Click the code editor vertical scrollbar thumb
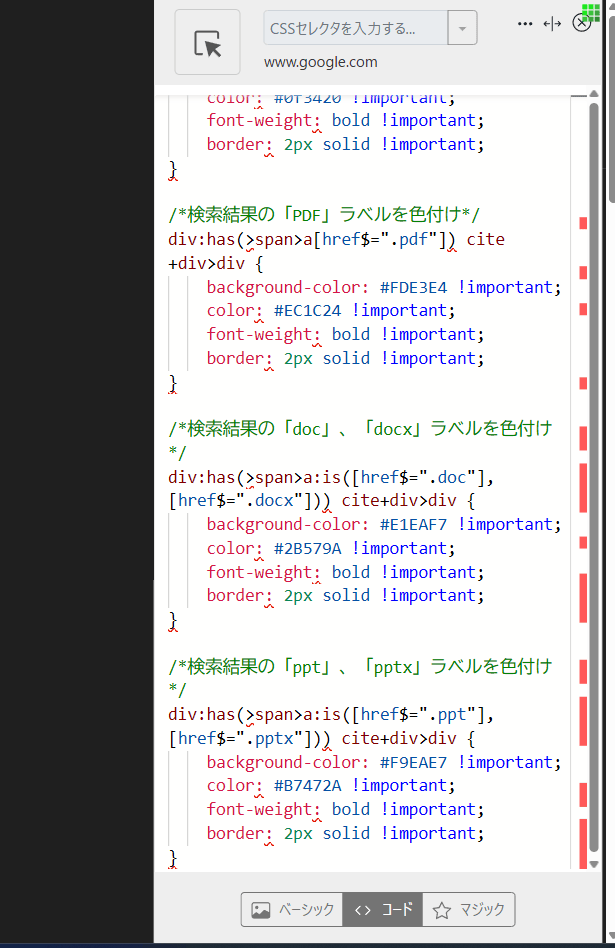 point(594,478)
